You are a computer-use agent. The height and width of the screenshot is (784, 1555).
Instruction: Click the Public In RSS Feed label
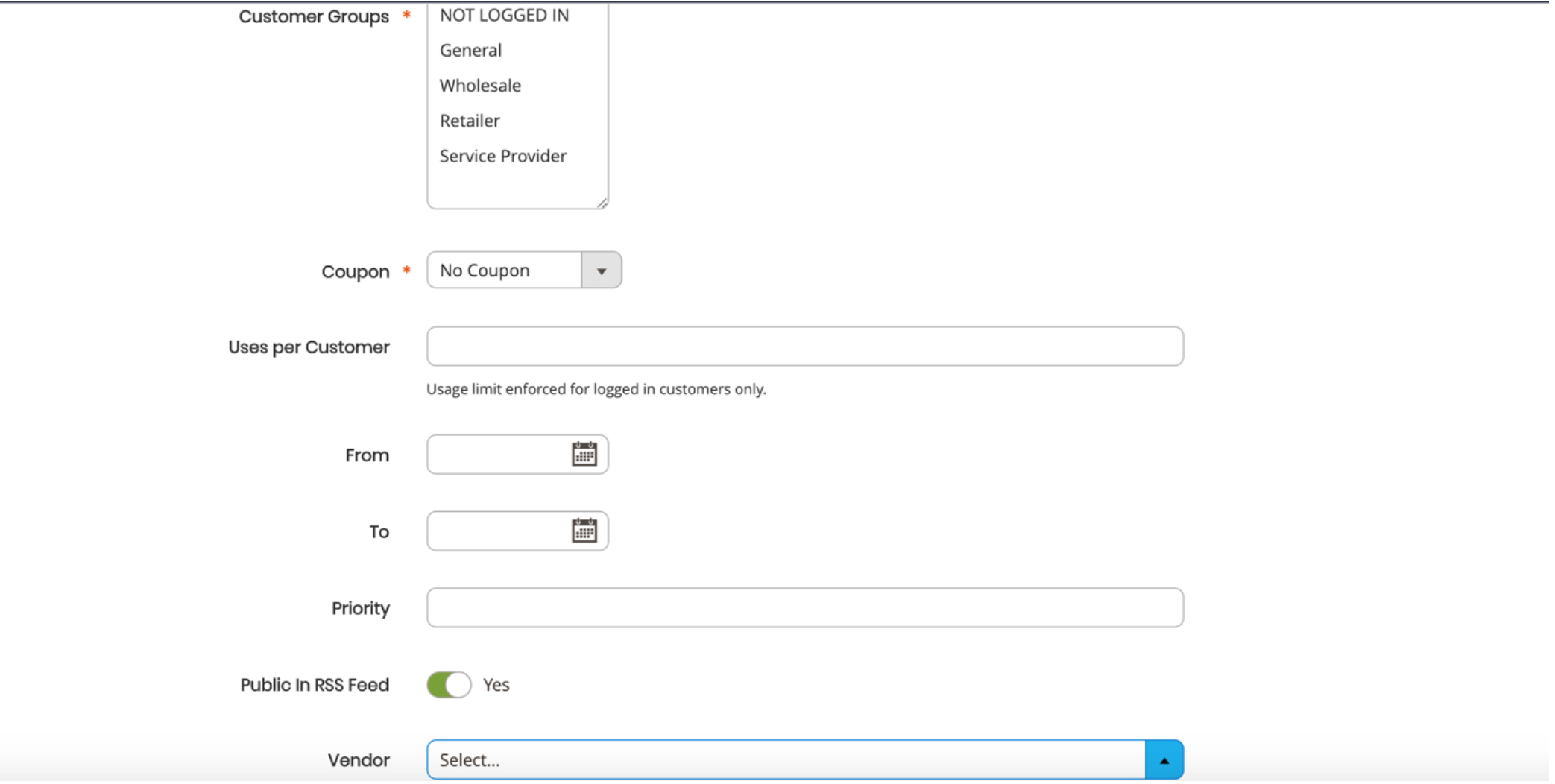(315, 685)
